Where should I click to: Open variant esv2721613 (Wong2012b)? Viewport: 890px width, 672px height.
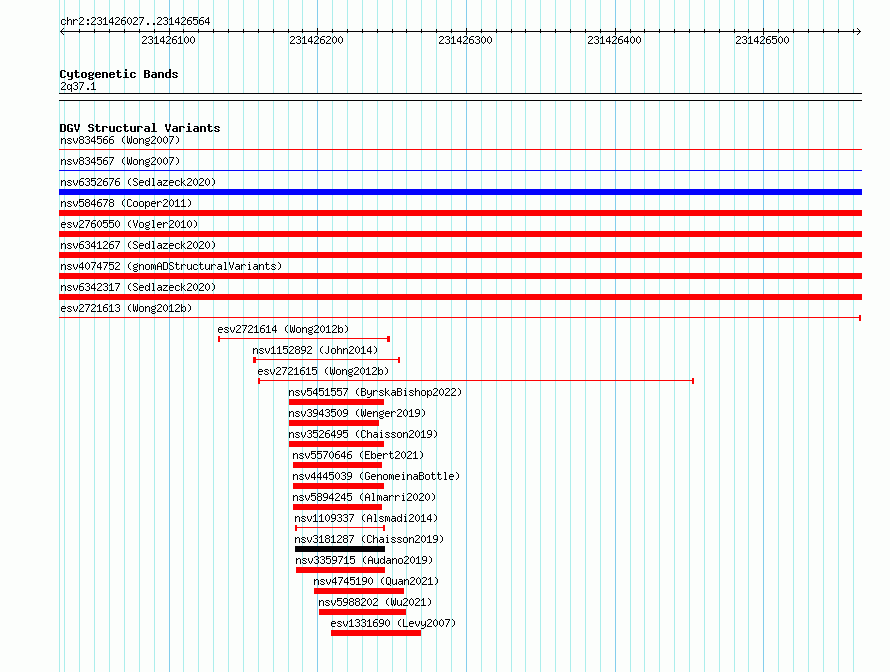(x=126, y=308)
